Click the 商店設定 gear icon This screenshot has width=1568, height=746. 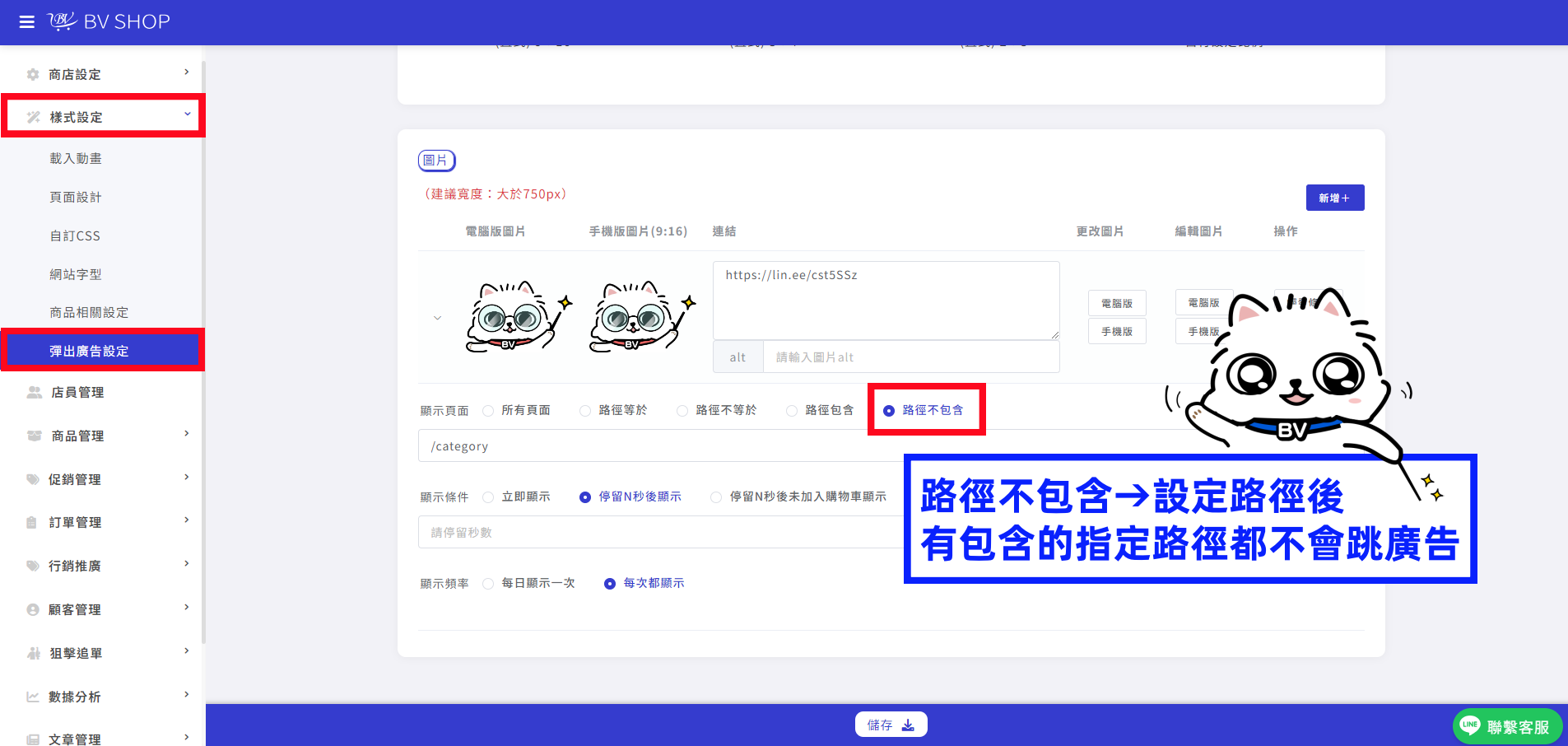pyautogui.click(x=33, y=74)
